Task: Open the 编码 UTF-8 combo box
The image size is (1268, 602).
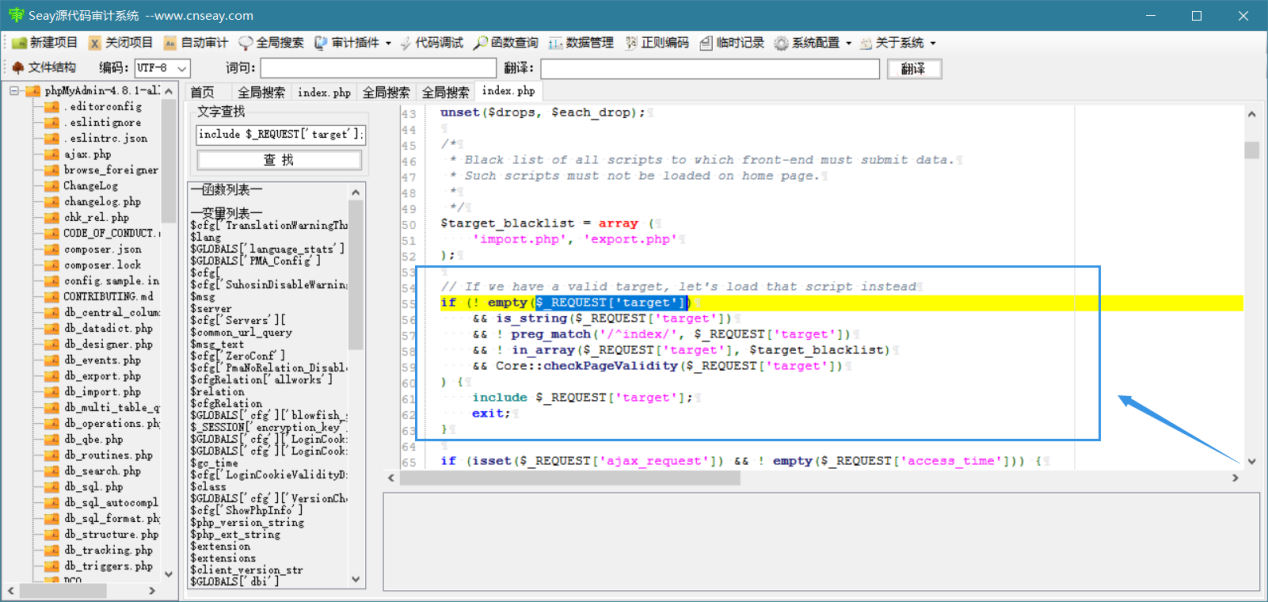Action: coord(162,68)
